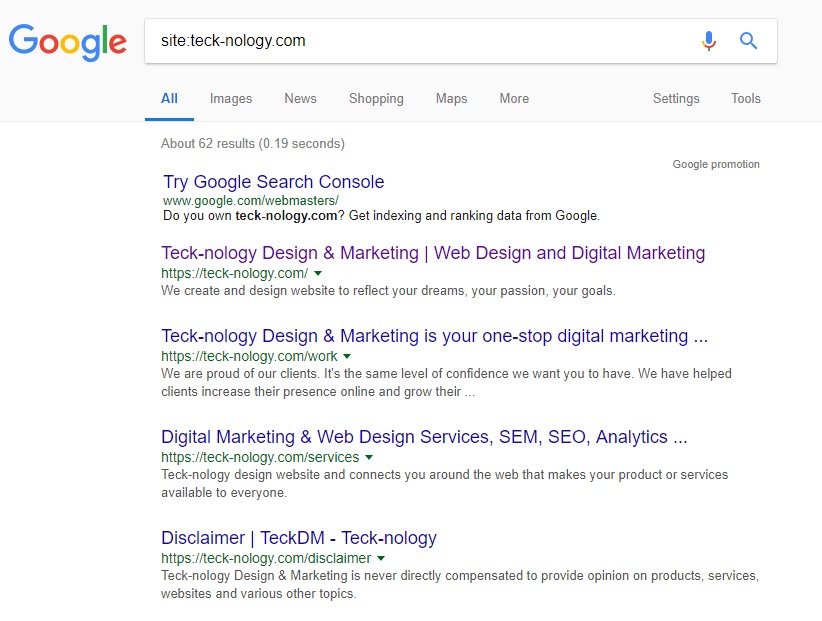822x621 pixels.
Task: Open the one-stop digital marketing result
Action: tap(435, 336)
